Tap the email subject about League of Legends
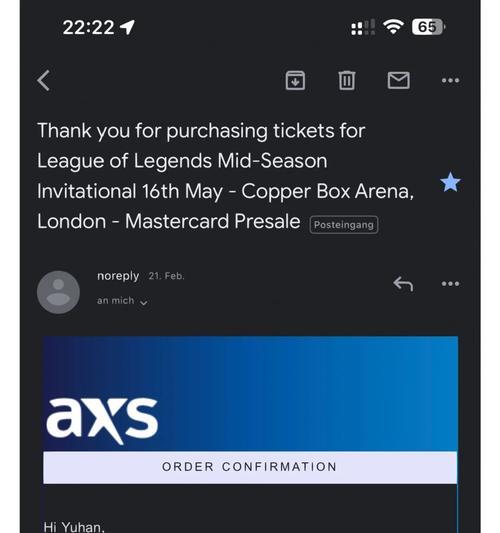This screenshot has width=500, height=533. (x=225, y=176)
